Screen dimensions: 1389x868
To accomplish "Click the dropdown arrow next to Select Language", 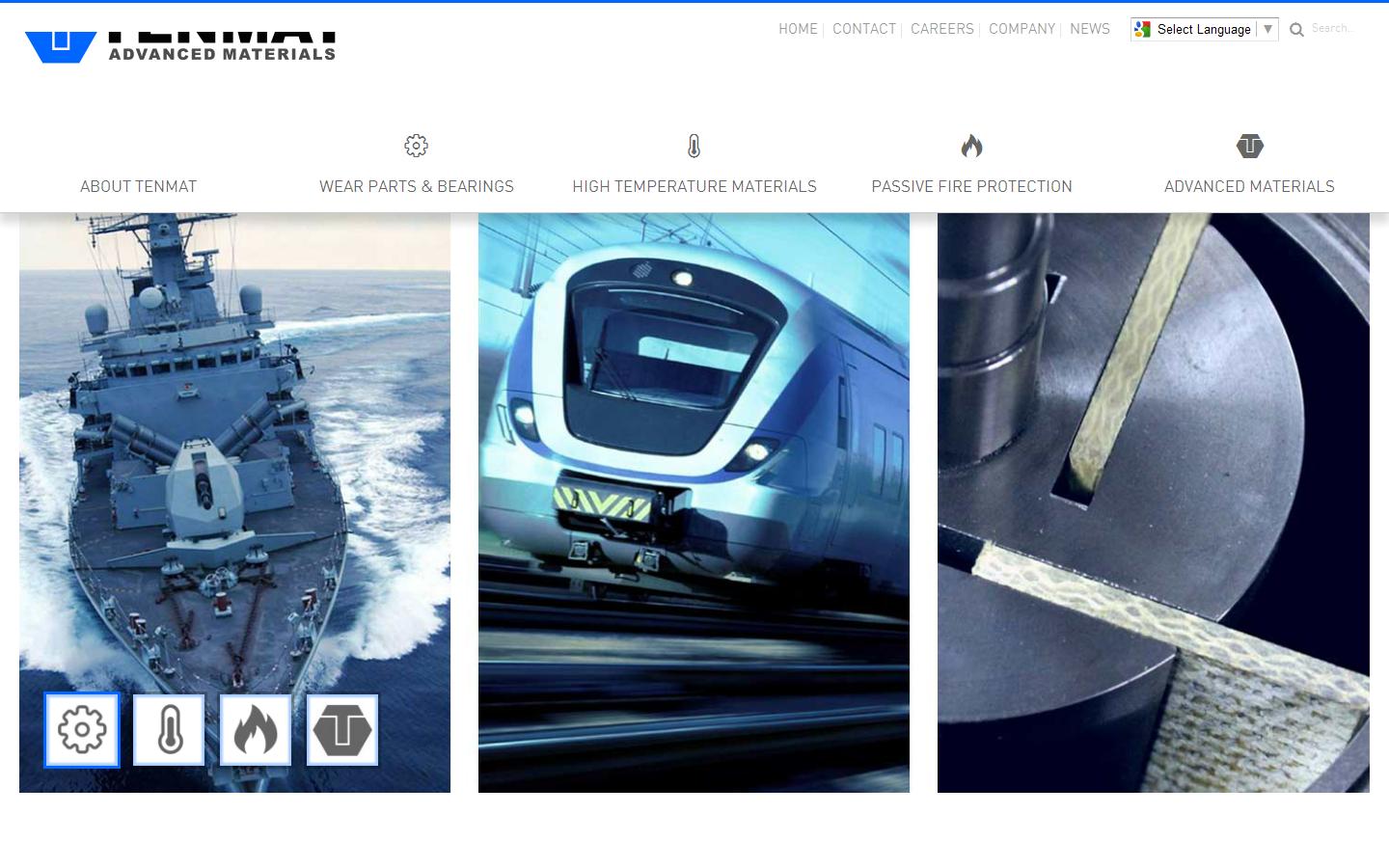I will click(1267, 29).
